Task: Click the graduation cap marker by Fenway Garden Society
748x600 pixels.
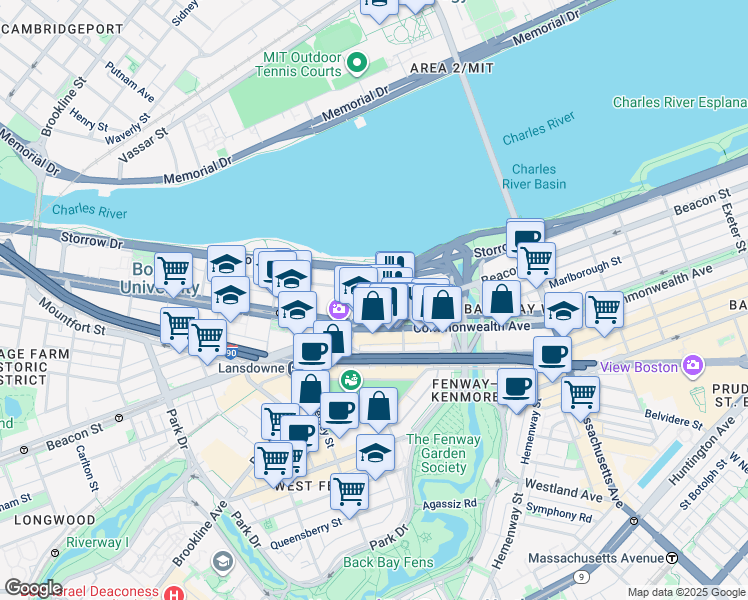Action: [x=375, y=455]
